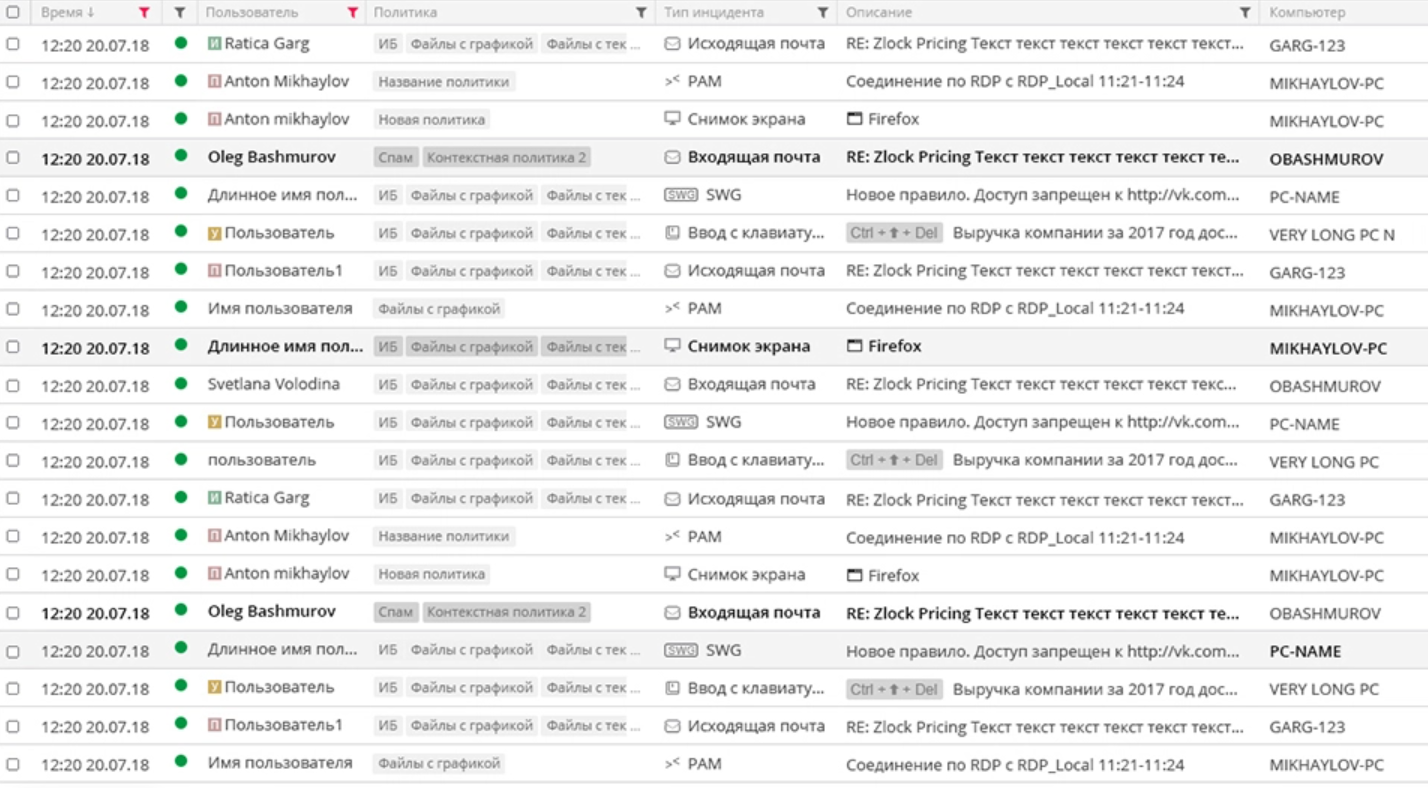Click the window icon beside bold Firefox
1428x788 pixels.
point(854,346)
